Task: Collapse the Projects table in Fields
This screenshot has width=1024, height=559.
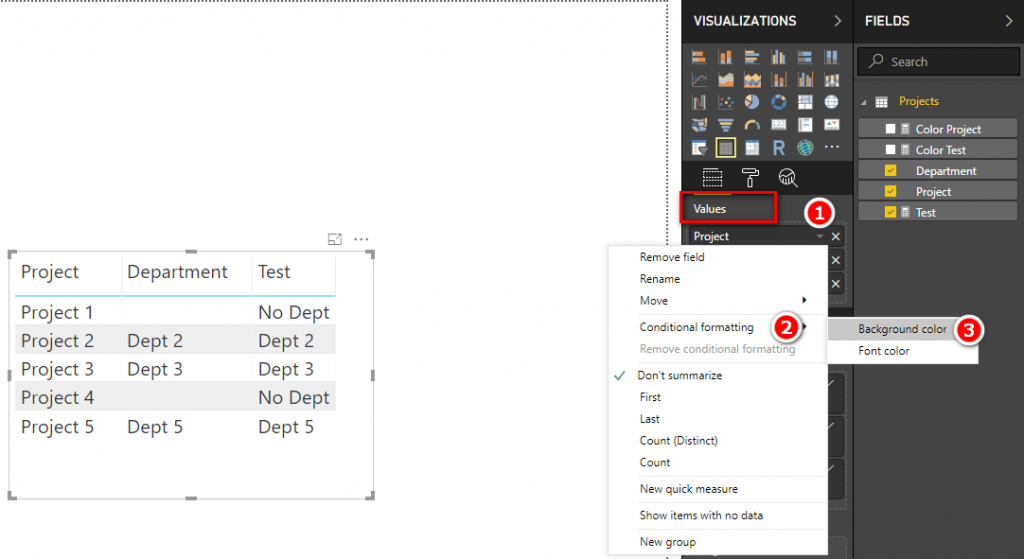Action: pos(863,102)
